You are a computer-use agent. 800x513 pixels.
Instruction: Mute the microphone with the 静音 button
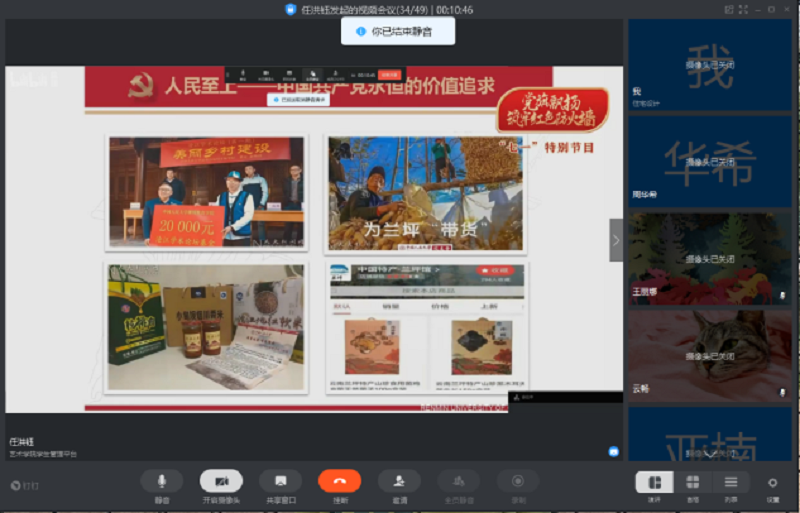(161, 481)
